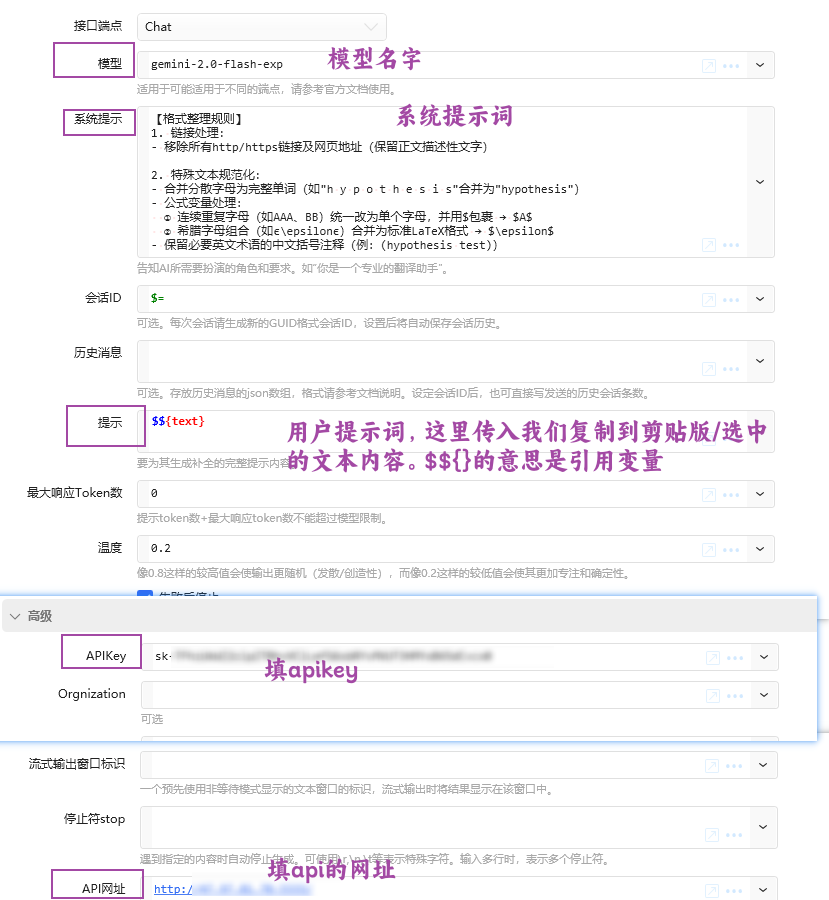Open the expand-editor icon in the 模型 row
Screen dimensions: 829x900
tap(709, 66)
